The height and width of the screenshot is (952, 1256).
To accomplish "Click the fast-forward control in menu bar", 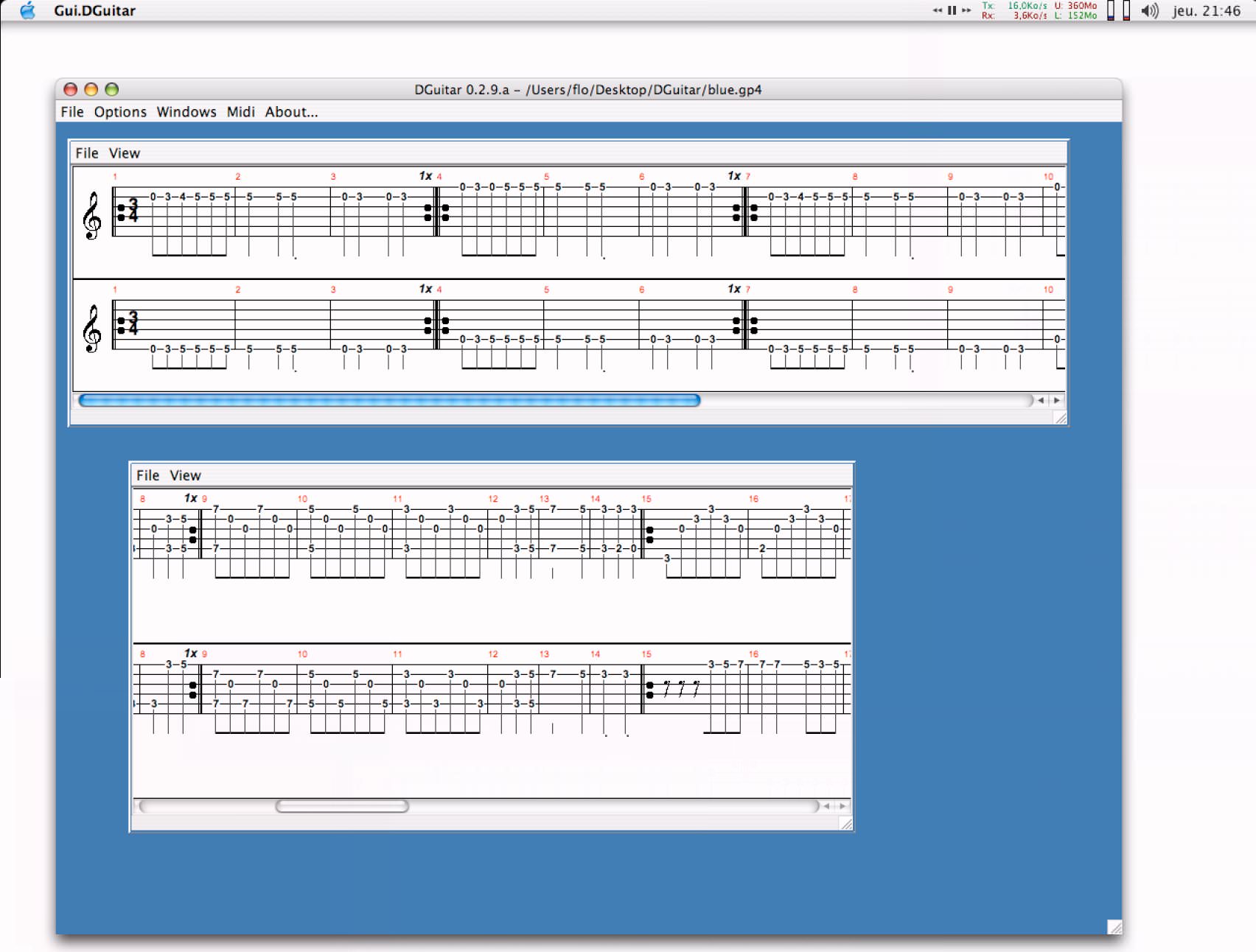I will [x=966, y=10].
